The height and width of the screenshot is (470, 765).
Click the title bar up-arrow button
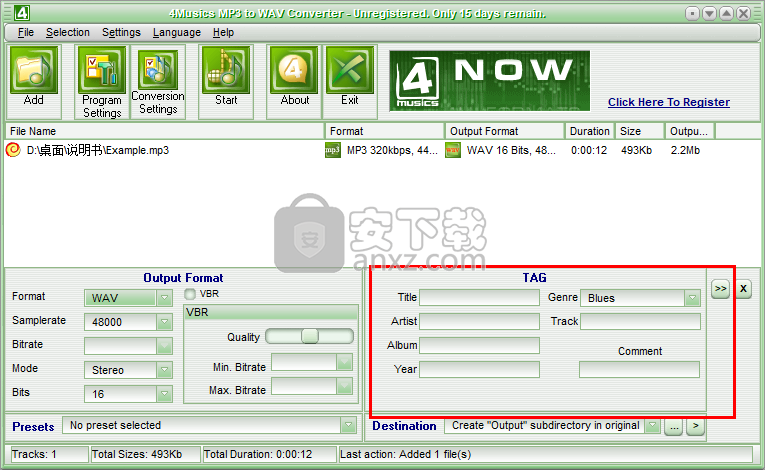click(726, 13)
